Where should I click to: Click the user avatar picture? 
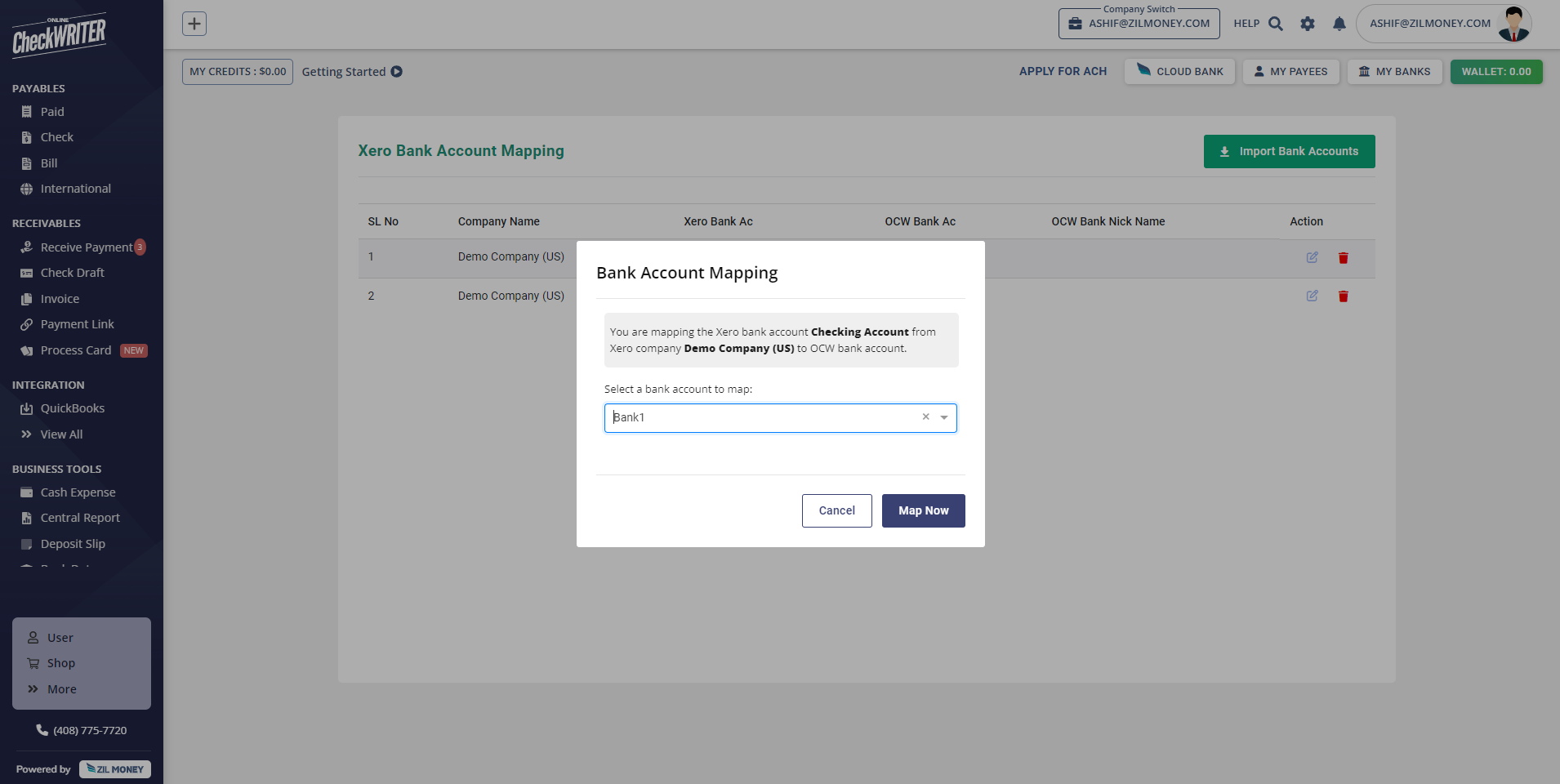click(1513, 24)
